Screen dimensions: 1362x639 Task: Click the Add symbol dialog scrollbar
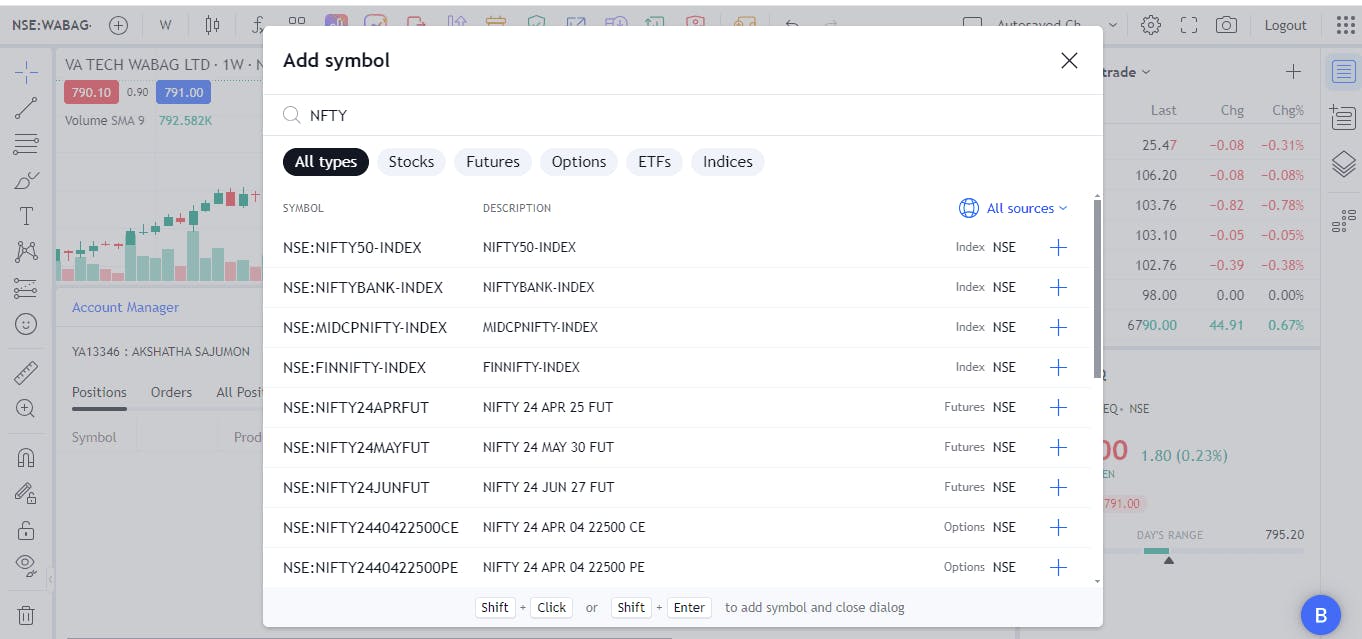(x=1097, y=288)
